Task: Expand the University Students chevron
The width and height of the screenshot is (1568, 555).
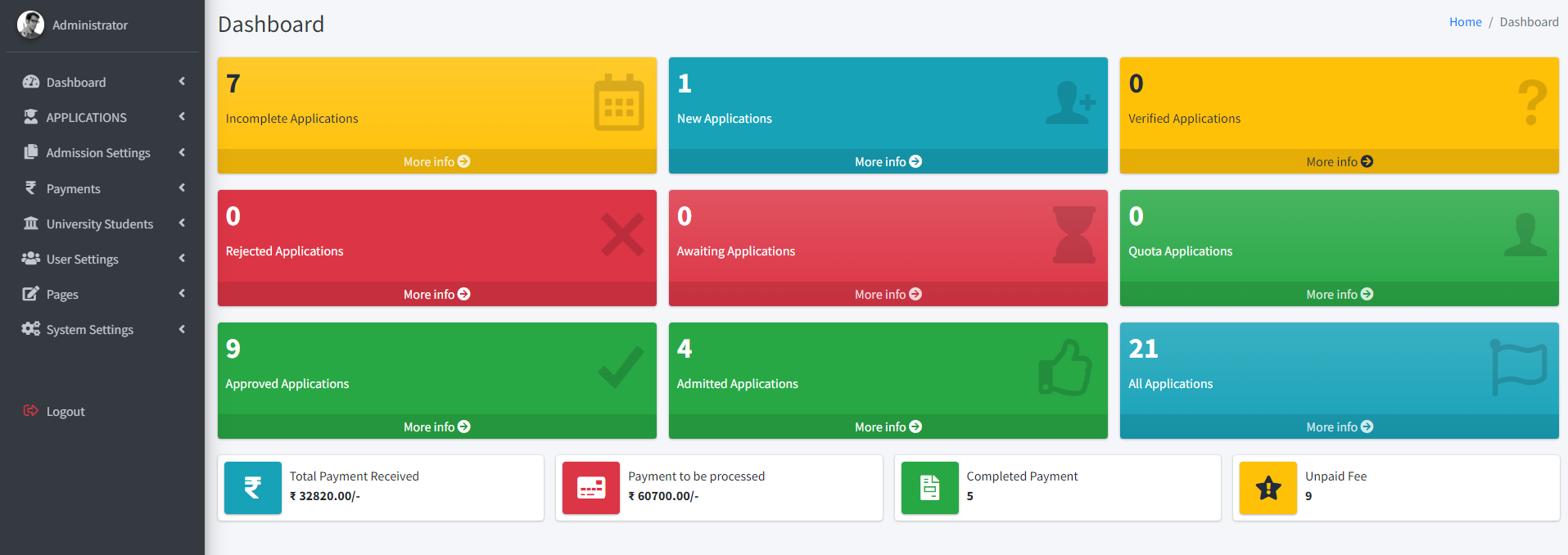Action: click(182, 223)
